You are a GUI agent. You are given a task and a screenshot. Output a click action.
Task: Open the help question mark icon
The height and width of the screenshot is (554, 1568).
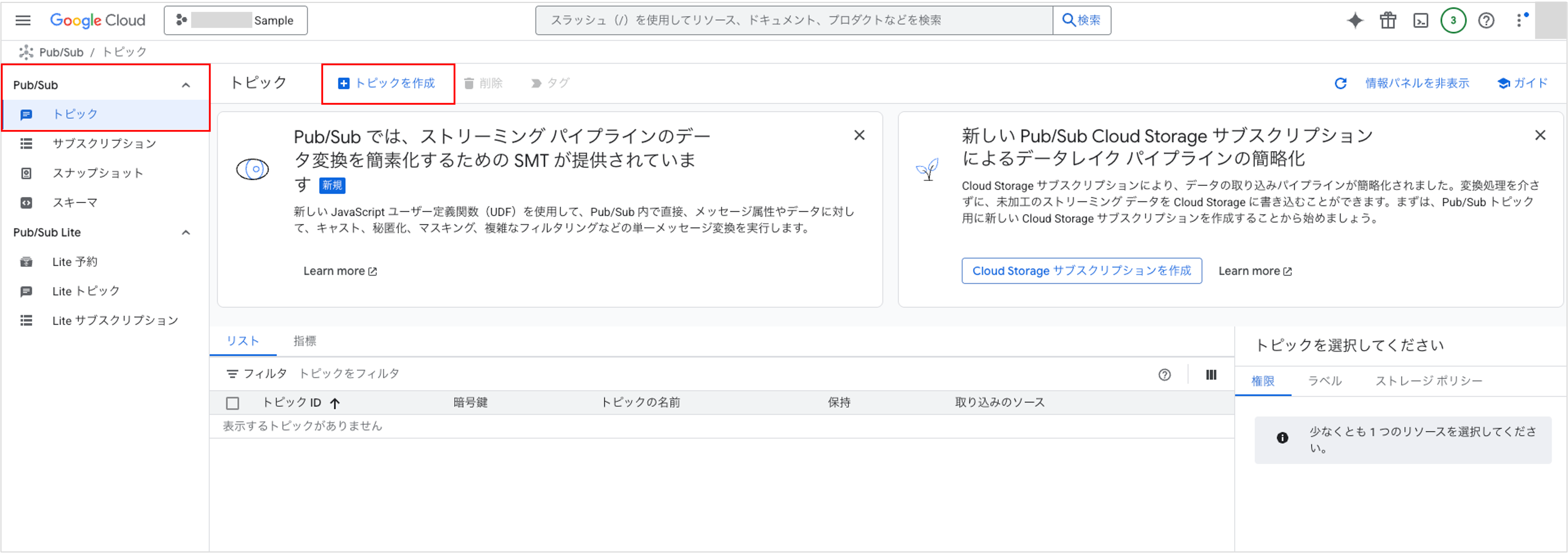[x=1487, y=21]
